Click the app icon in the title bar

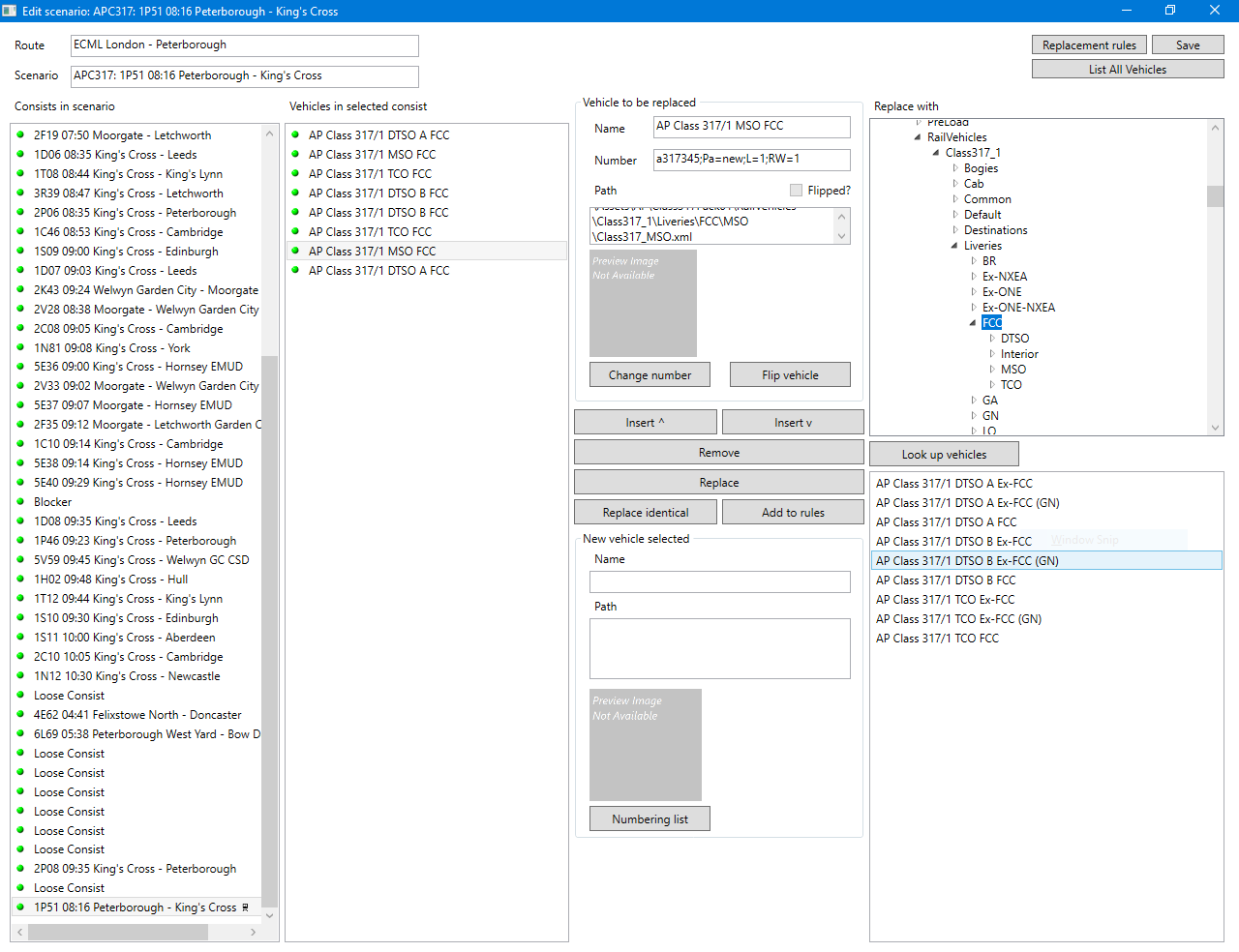point(10,11)
